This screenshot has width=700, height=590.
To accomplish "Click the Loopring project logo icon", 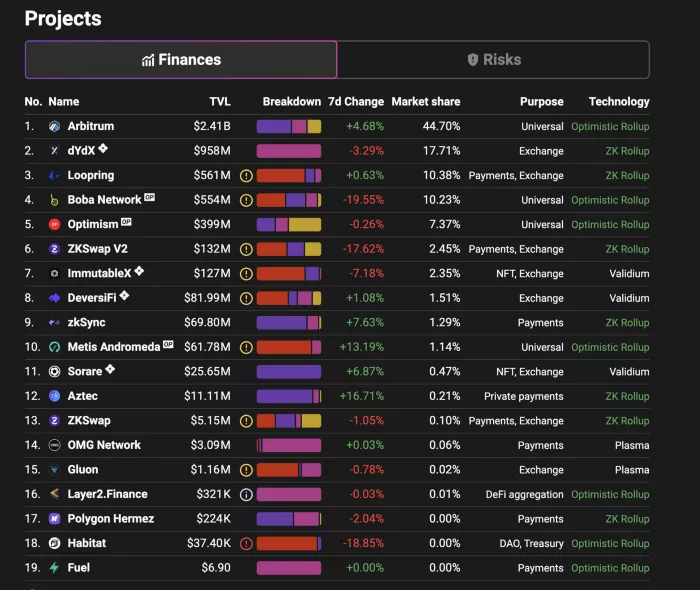I will click(54, 175).
